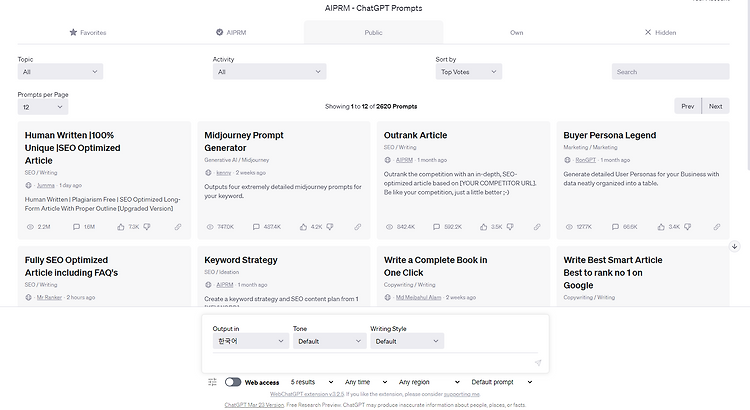Change the 5 results dropdown
The width and height of the screenshot is (750, 410).
click(x=311, y=382)
